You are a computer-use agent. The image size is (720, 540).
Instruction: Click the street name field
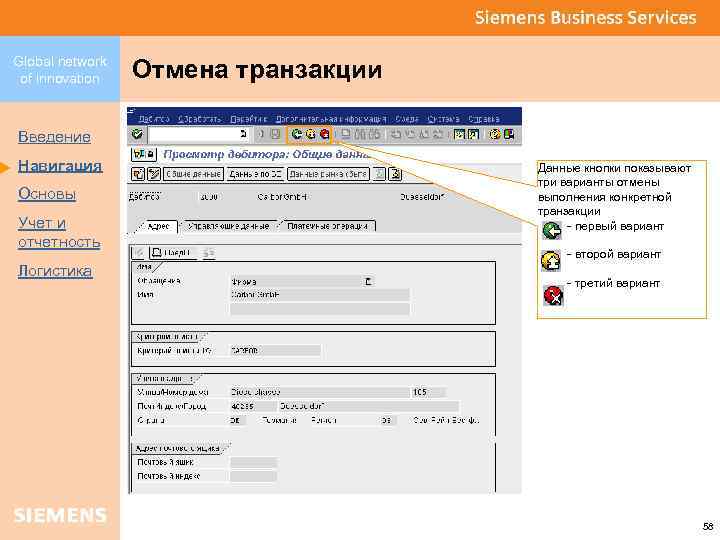point(319,393)
